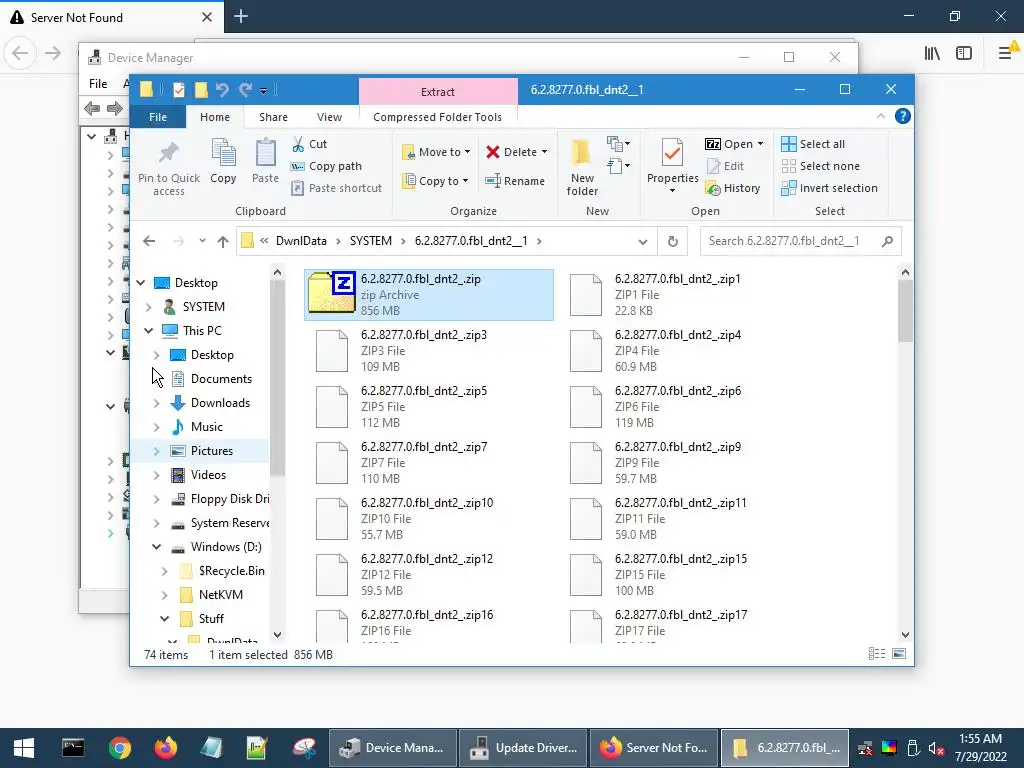Click the undo icon in Quick Access Toolbar
Viewport: 1024px width, 768px height.
(x=222, y=89)
